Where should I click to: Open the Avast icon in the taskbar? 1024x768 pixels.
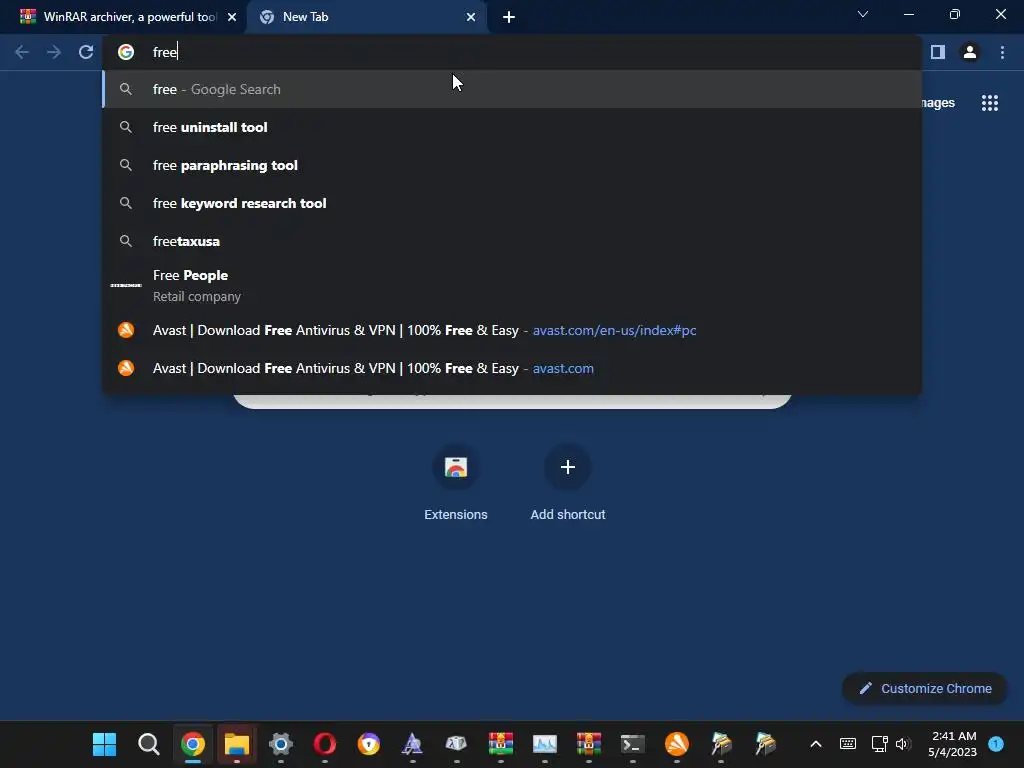pos(677,744)
